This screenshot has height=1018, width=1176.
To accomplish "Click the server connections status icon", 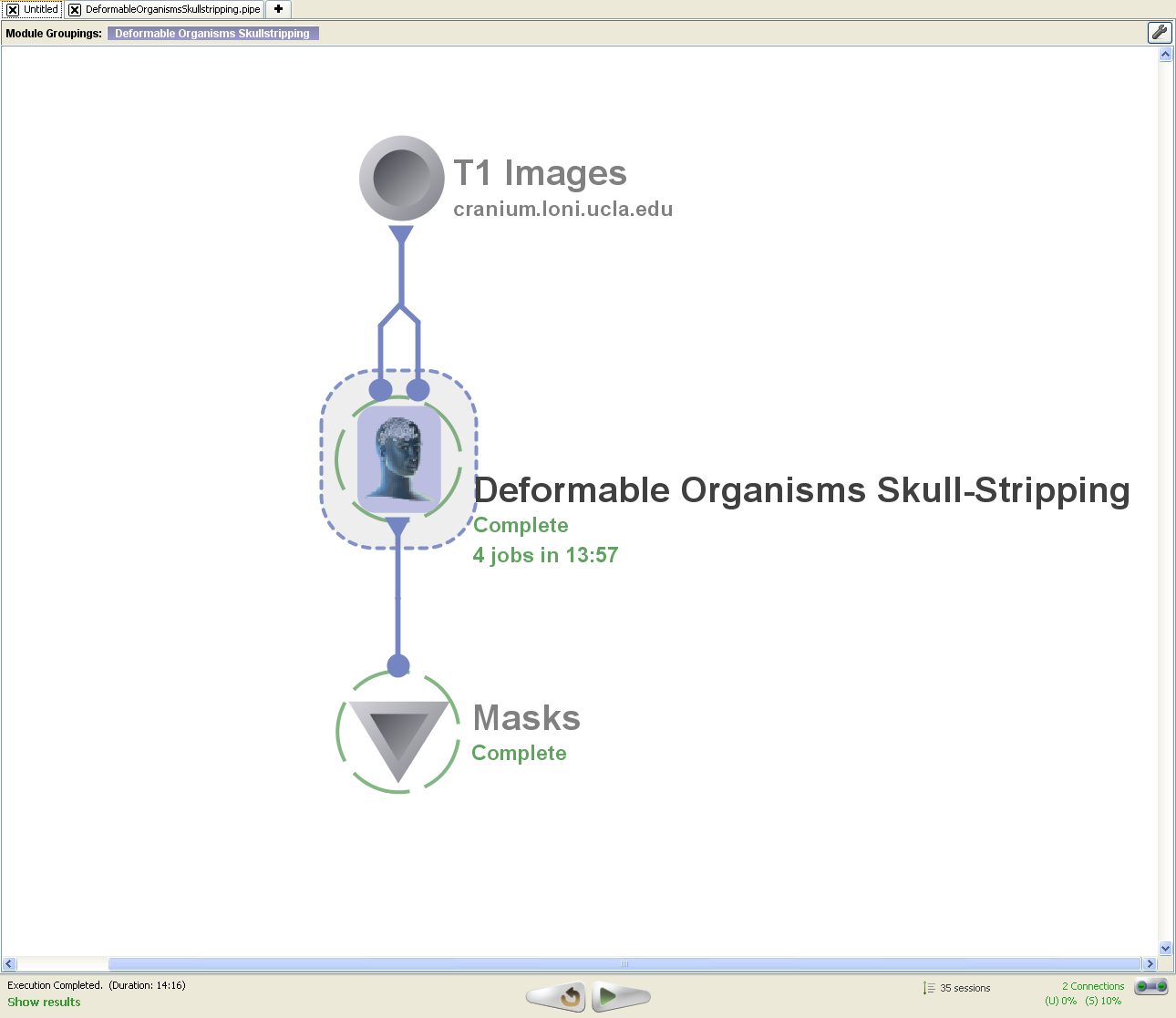I will (x=1150, y=986).
